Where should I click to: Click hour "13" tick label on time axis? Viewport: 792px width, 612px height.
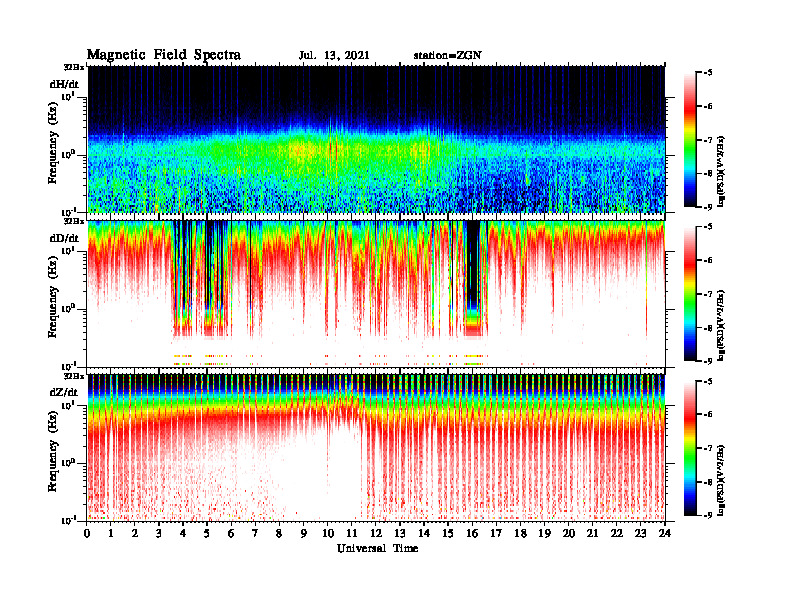400,533
